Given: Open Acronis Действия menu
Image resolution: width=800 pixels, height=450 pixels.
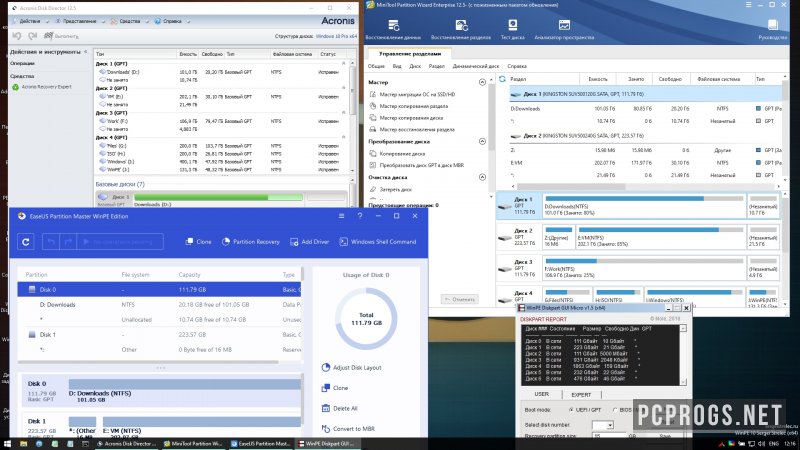Looking at the screenshot, I should click(30, 21).
